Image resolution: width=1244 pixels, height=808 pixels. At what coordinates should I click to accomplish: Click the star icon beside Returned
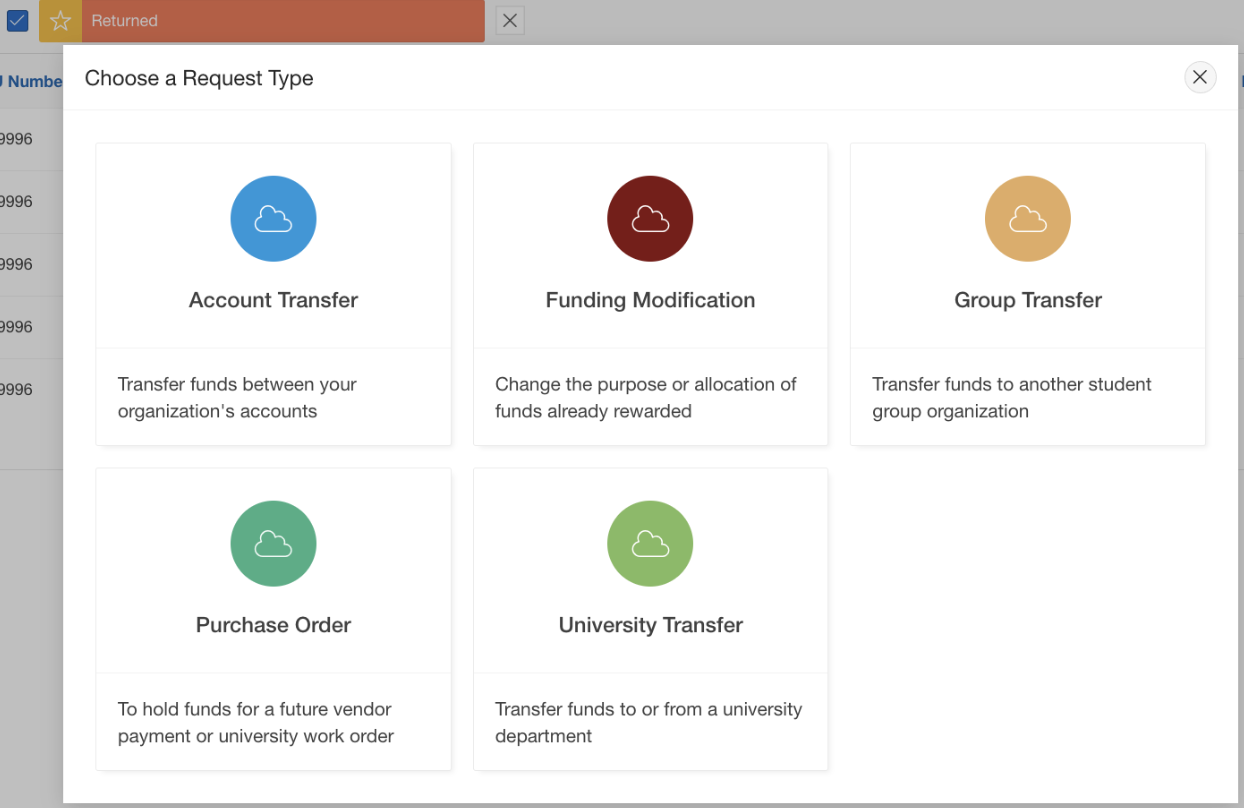tap(61, 21)
